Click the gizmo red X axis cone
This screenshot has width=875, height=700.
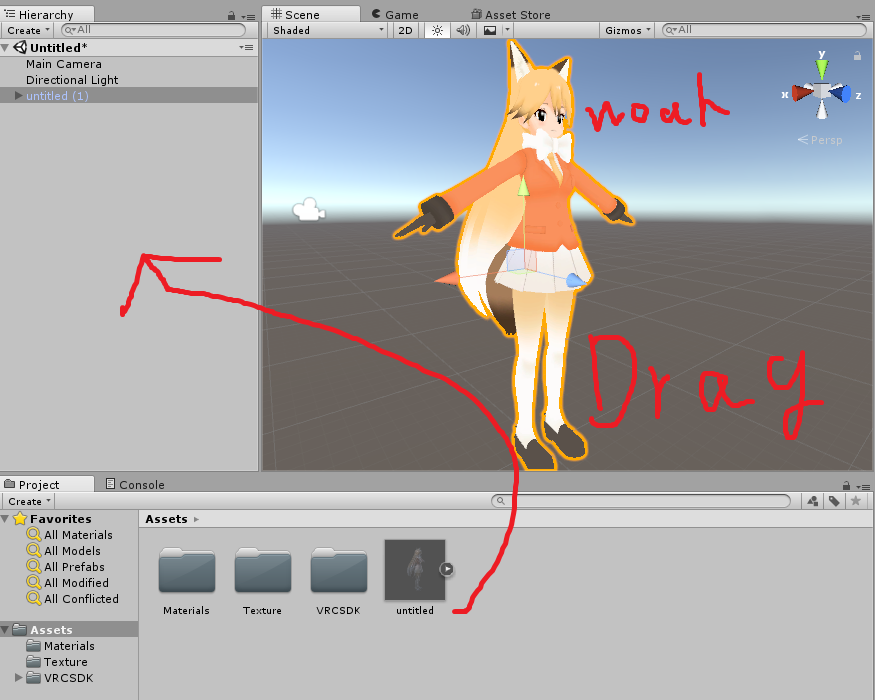[x=802, y=93]
